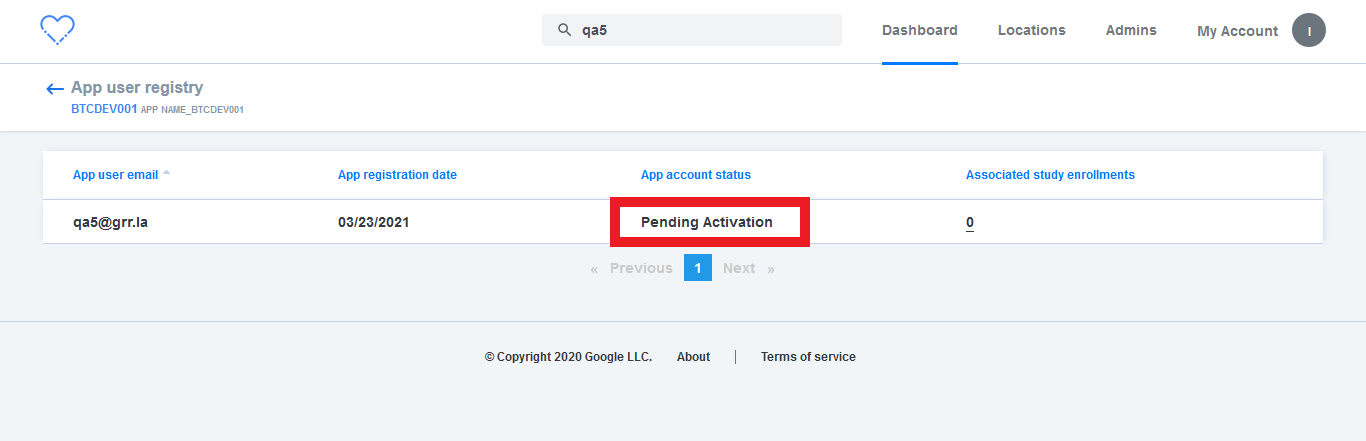Click the heart logo icon
The image size is (1366, 441).
click(58, 30)
